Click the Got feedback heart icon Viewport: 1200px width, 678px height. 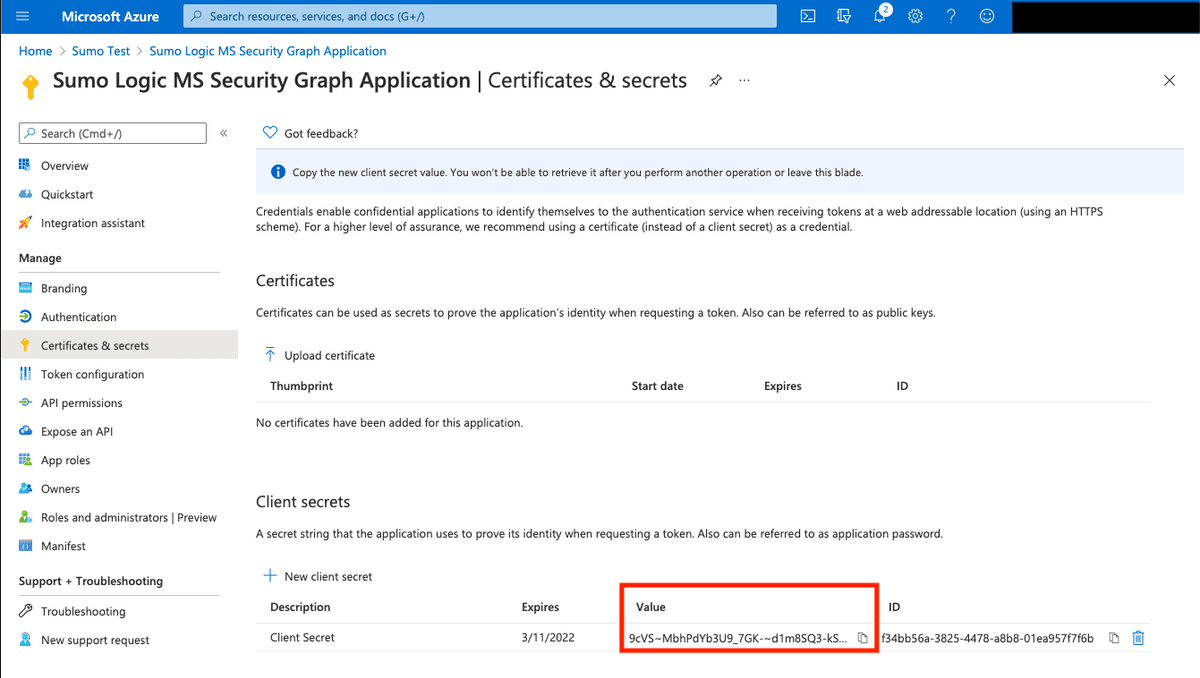click(x=270, y=133)
